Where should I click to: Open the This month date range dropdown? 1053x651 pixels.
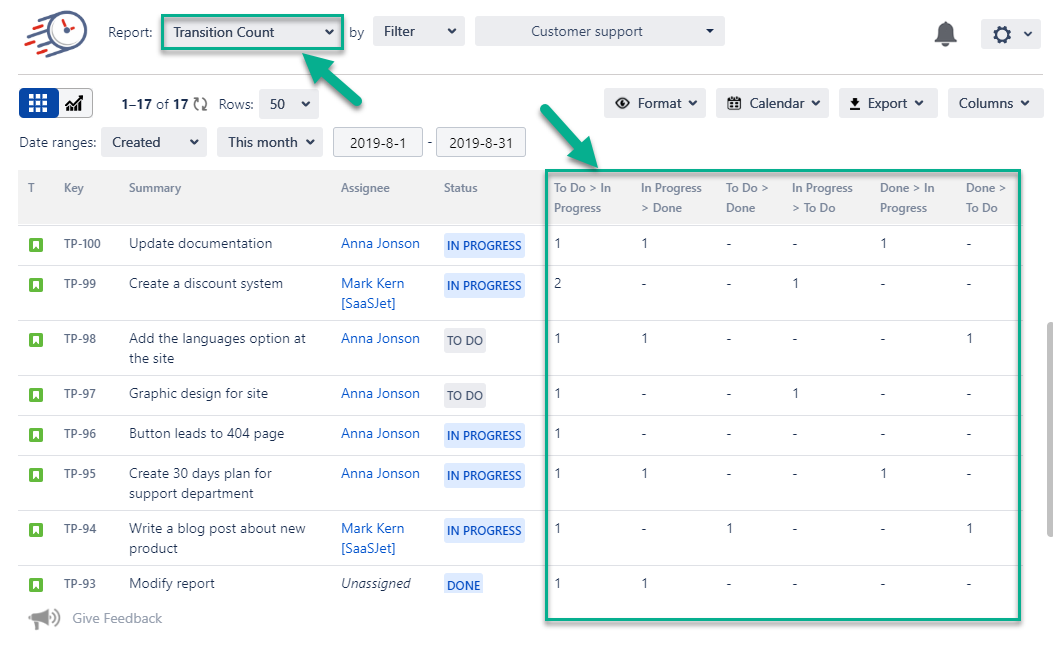[x=269, y=142]
